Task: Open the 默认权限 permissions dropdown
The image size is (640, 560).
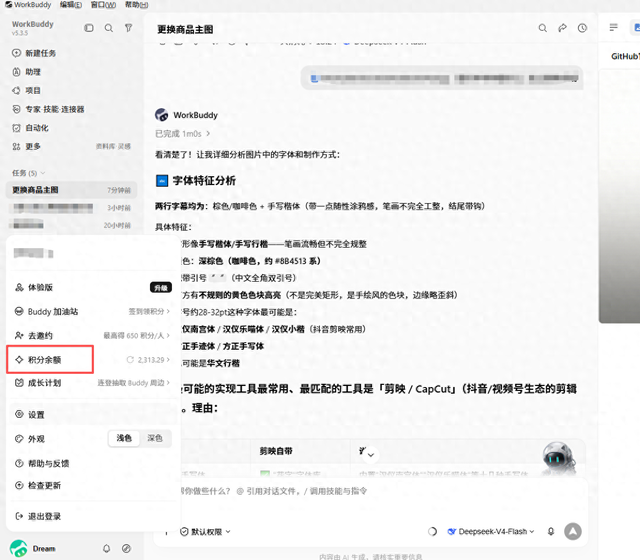Action: (205, 532)
